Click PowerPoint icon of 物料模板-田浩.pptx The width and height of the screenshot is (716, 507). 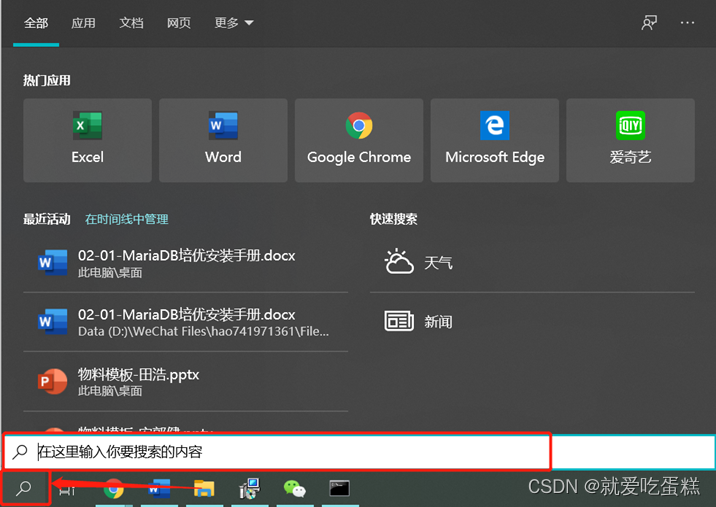click(52, 381)
